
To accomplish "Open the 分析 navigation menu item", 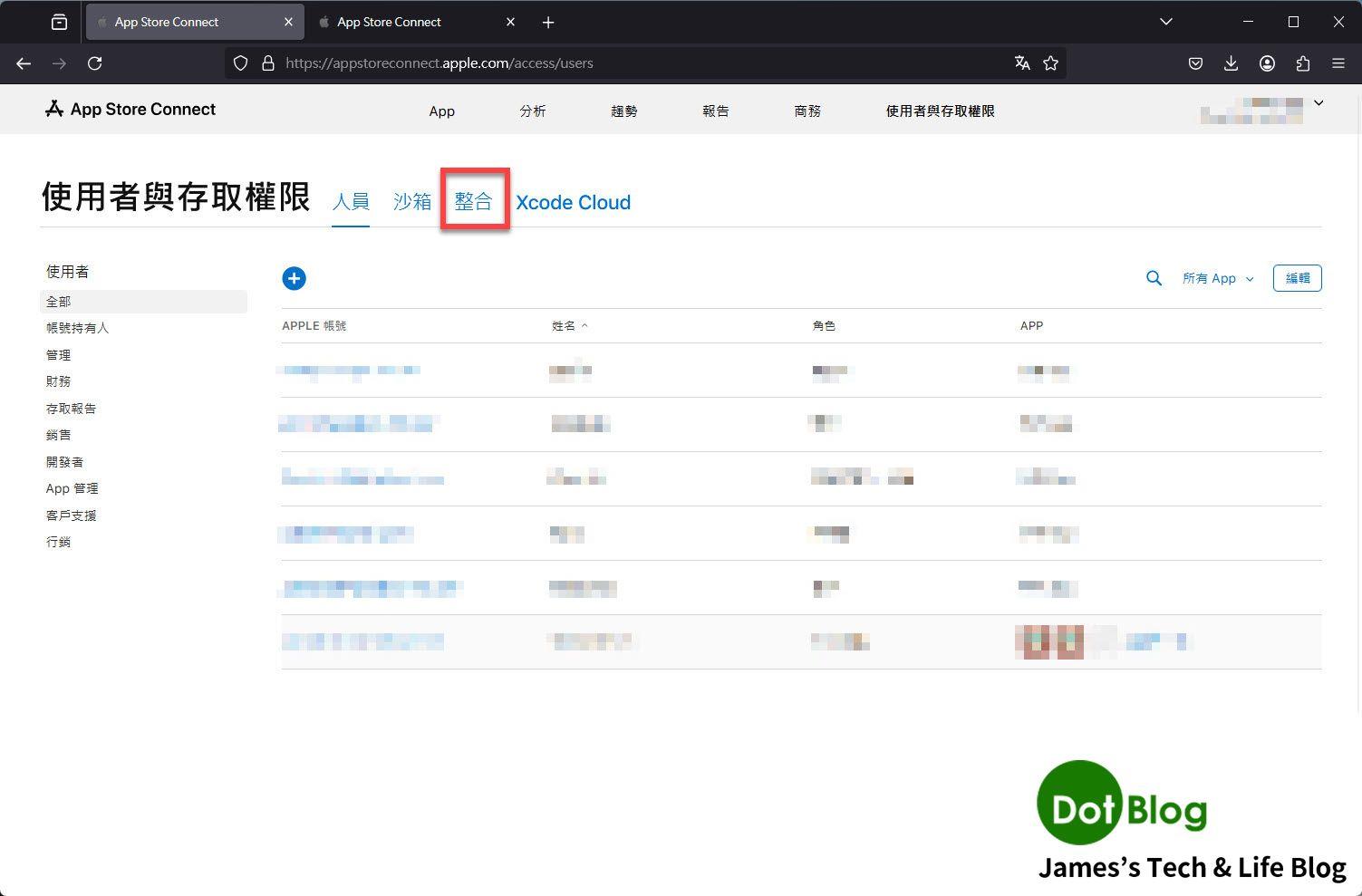I will (533, 111).
